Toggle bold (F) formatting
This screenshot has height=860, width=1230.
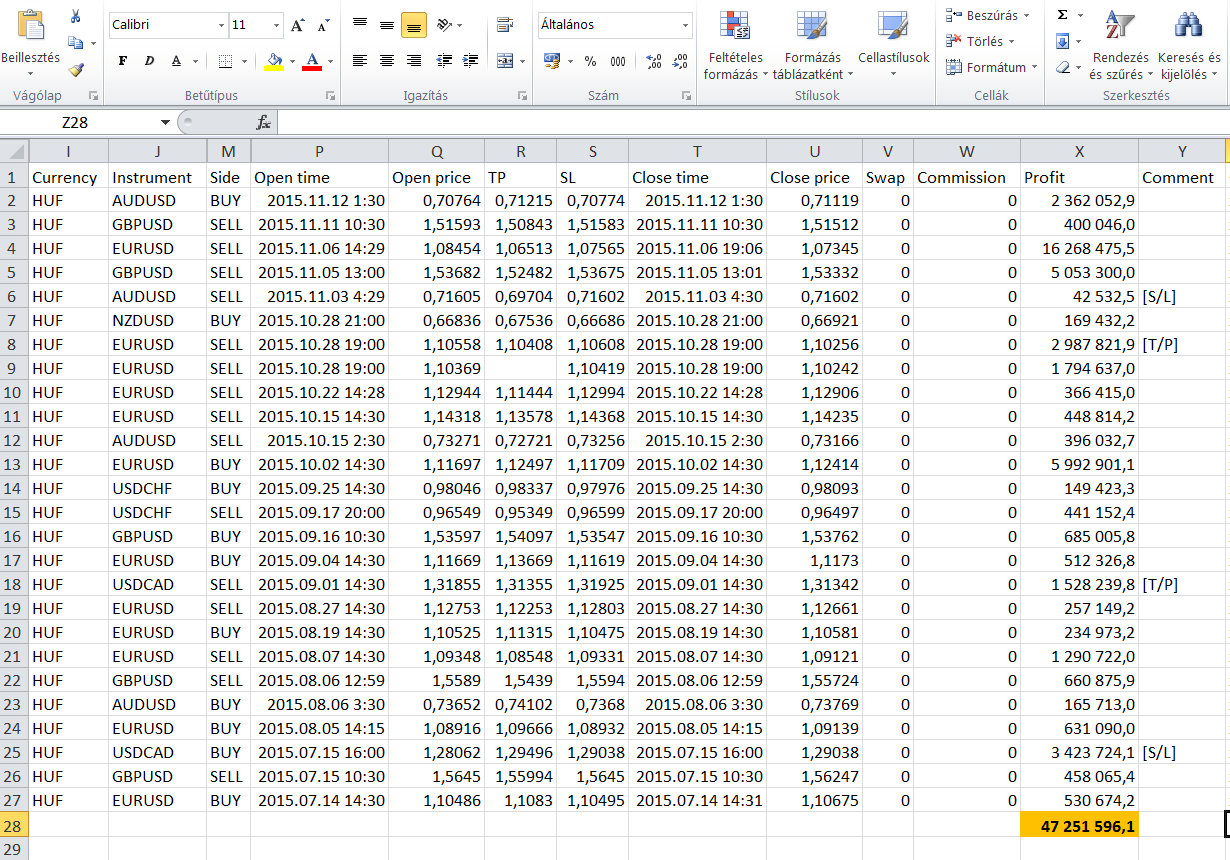coord(123,61)
